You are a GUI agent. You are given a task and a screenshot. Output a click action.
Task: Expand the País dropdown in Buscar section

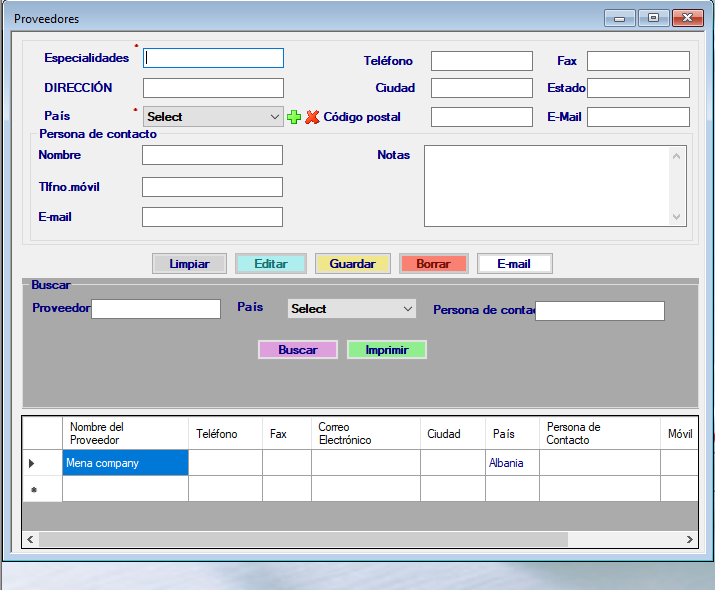[x=352, y=309]
